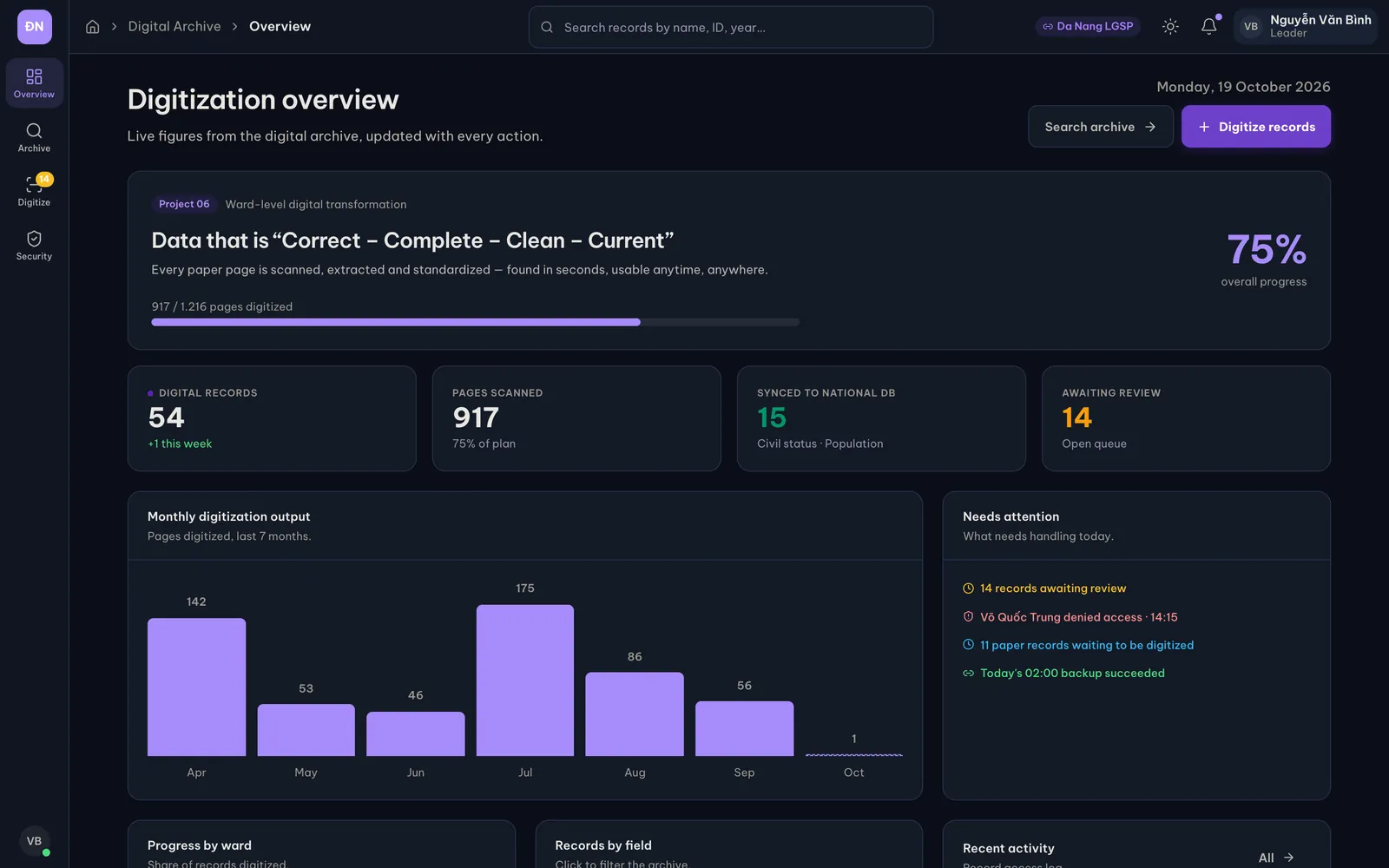
Task: Click the Overview breadcrumb
Action: click(x=280, y=27)
